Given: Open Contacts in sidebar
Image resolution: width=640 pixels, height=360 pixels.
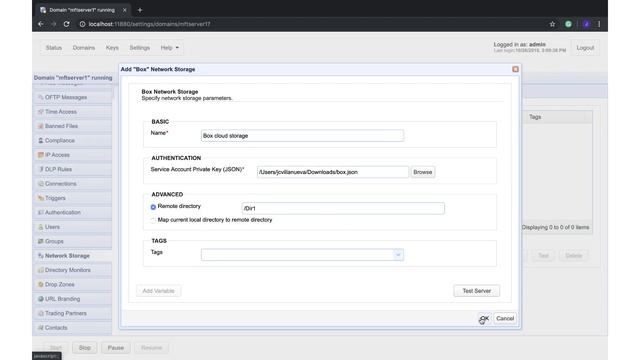Looking at the screenshot, I should [x=73, y=328].
